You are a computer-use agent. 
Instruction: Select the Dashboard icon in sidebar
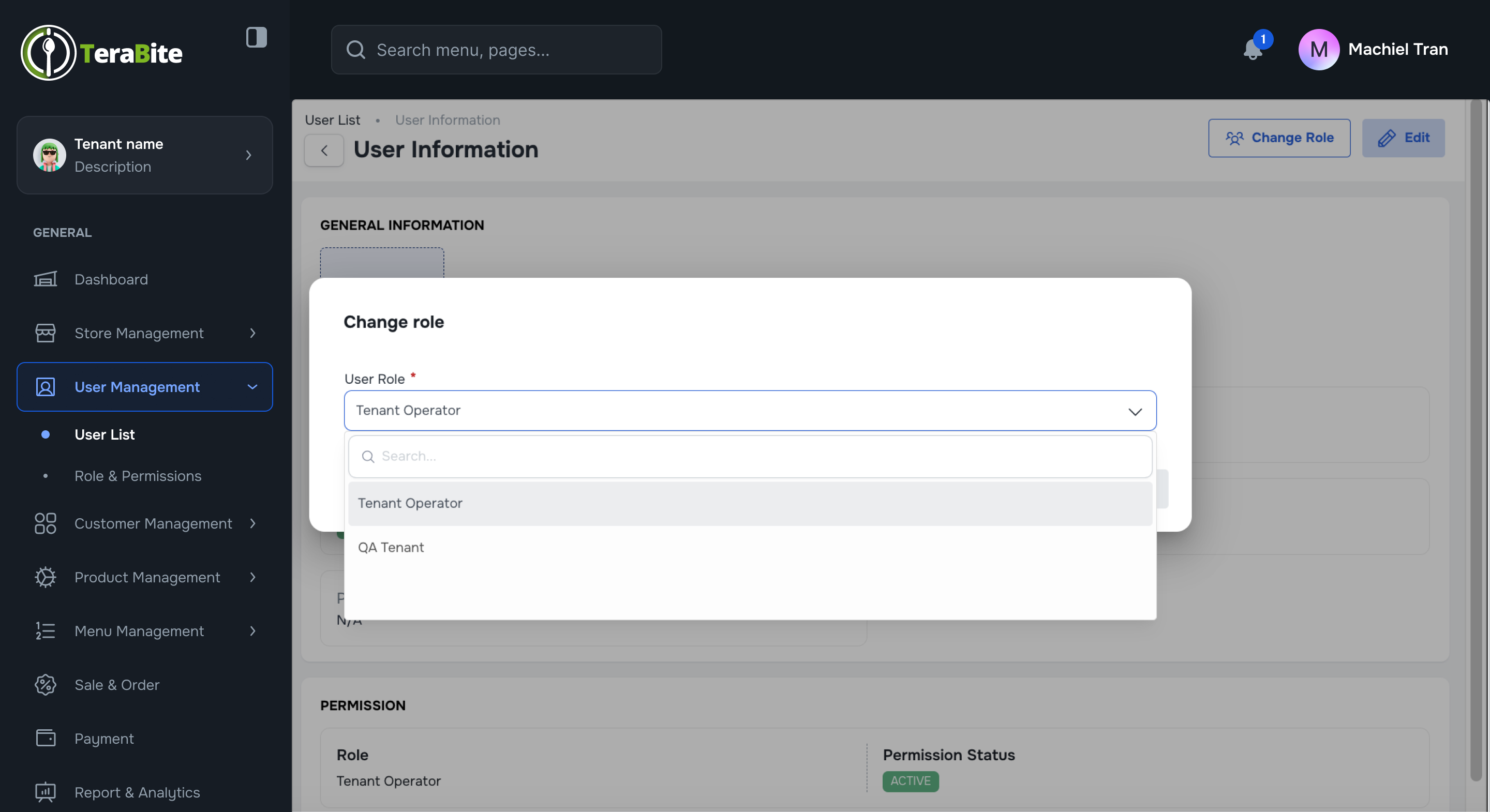[x=45, y=279]
